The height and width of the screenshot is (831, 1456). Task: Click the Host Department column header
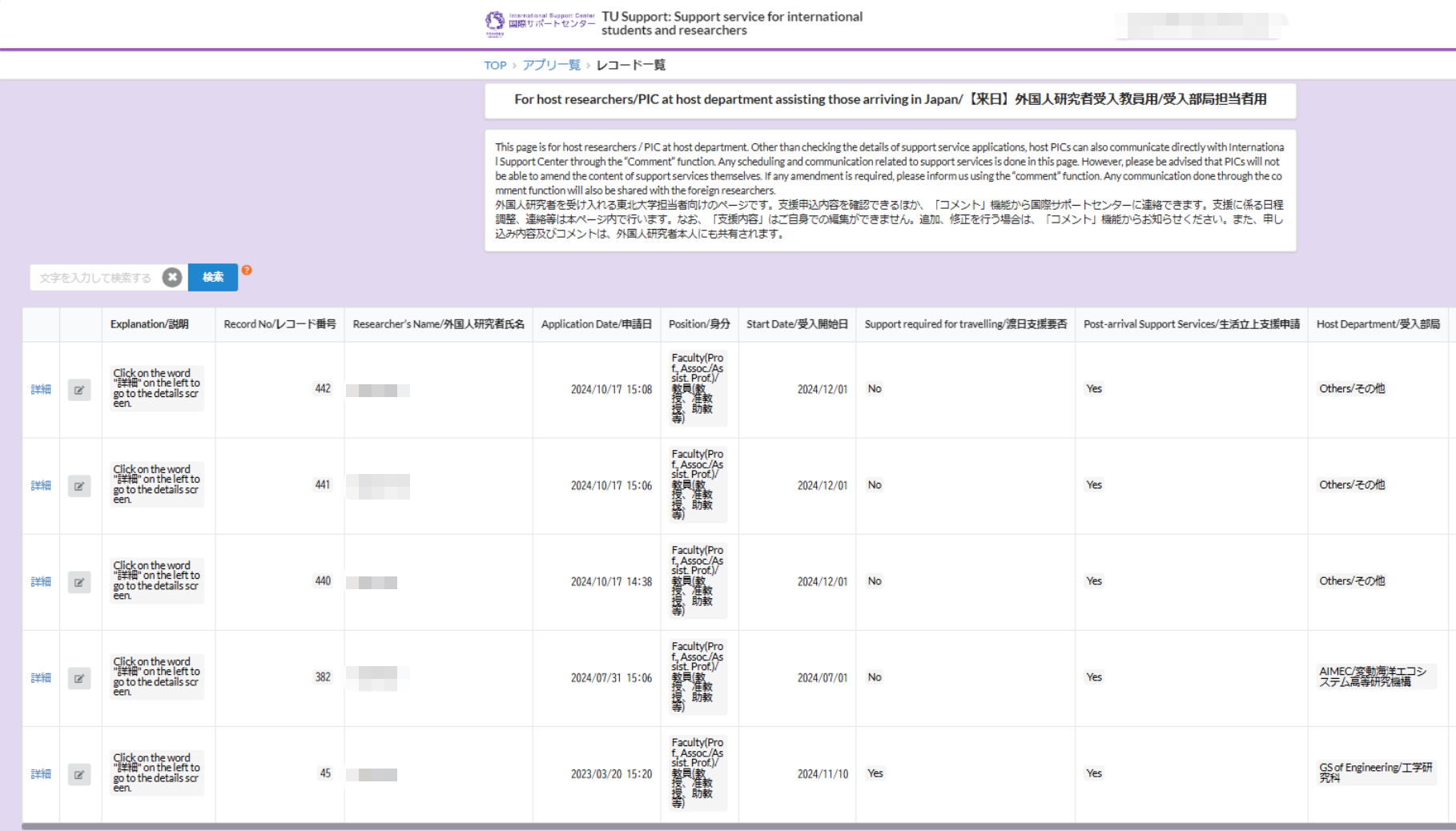pos(1378,324)
